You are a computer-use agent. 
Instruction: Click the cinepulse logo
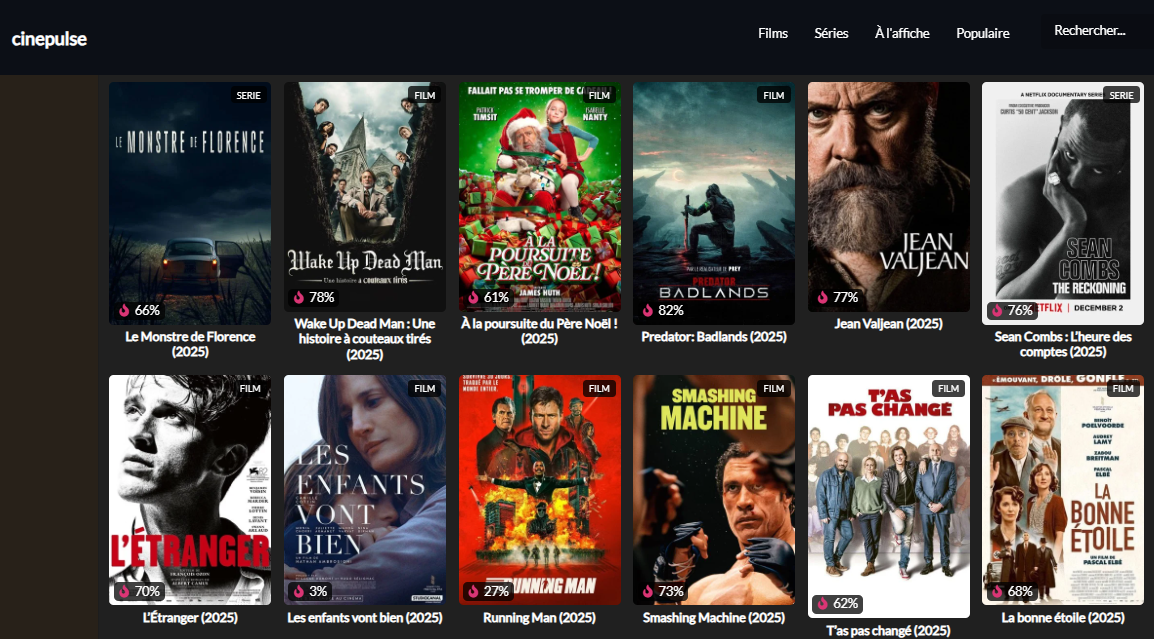point(49,39)
